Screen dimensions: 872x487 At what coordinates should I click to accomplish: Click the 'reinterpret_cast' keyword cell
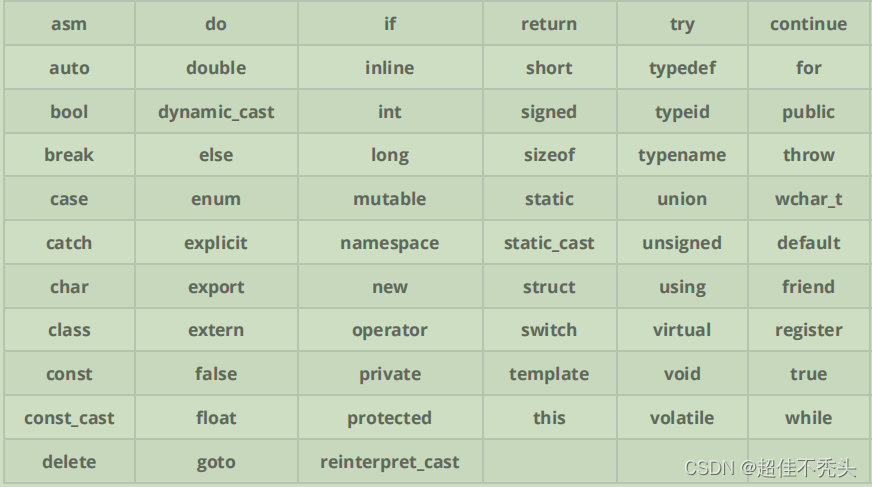click(x=390, y=462)
